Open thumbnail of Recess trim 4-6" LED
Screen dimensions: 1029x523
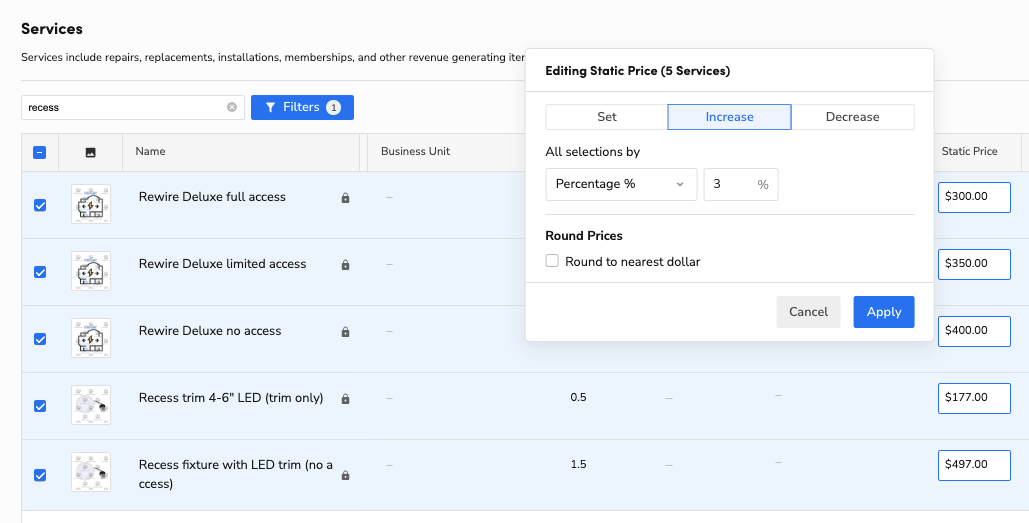(91, 405)
